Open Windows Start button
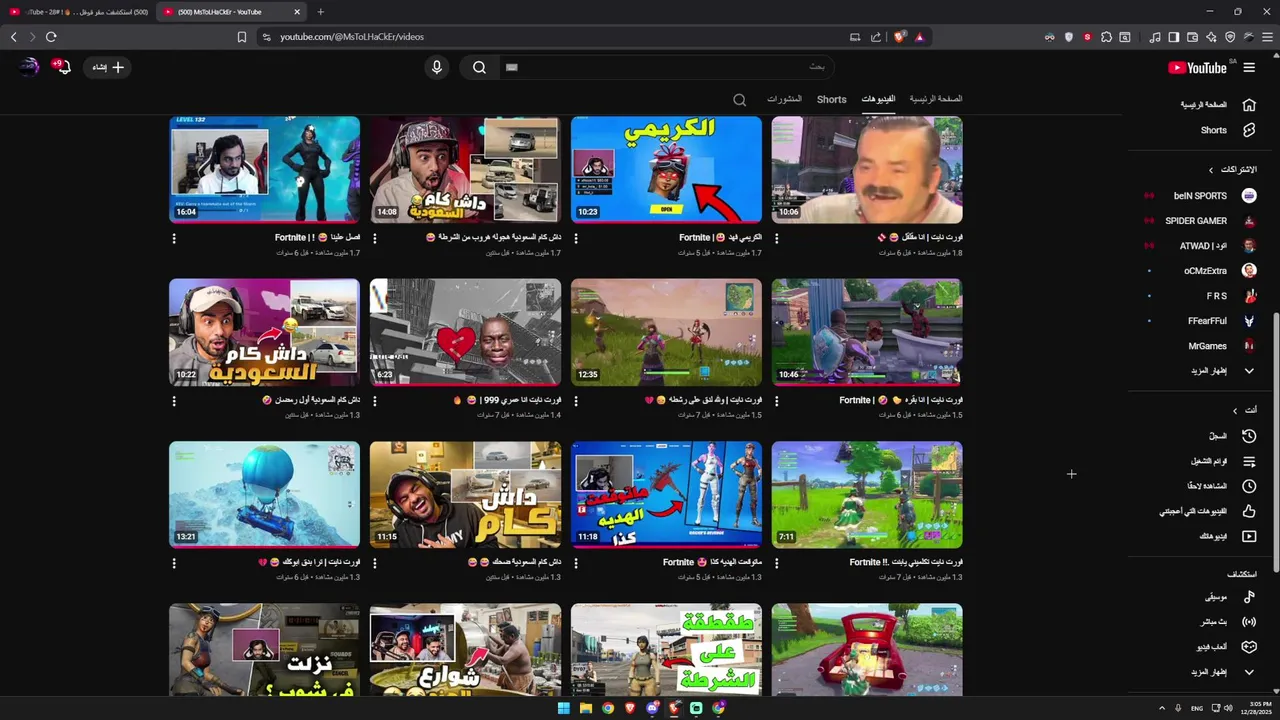The height and width of the screenshot is (720, 1280). coord(563,708)
